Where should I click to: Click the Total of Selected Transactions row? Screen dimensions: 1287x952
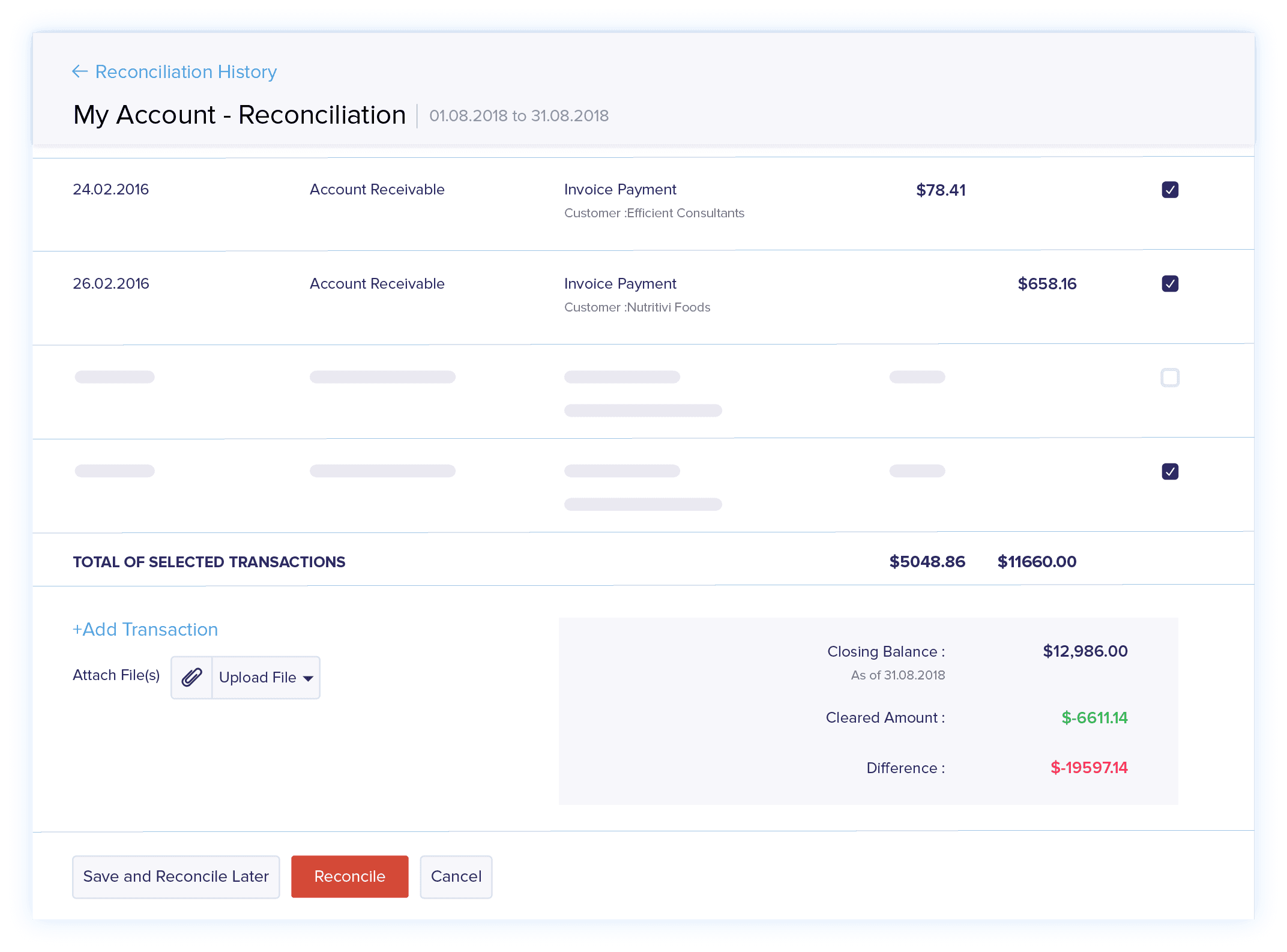coord(209,562)
